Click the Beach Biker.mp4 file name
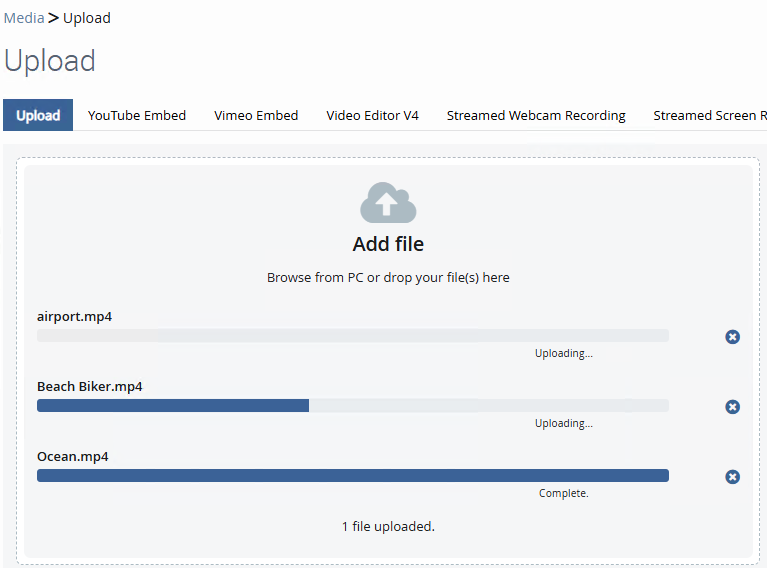Image resolution: width=767 pixels, height=568 pixels. pos(90,387)
